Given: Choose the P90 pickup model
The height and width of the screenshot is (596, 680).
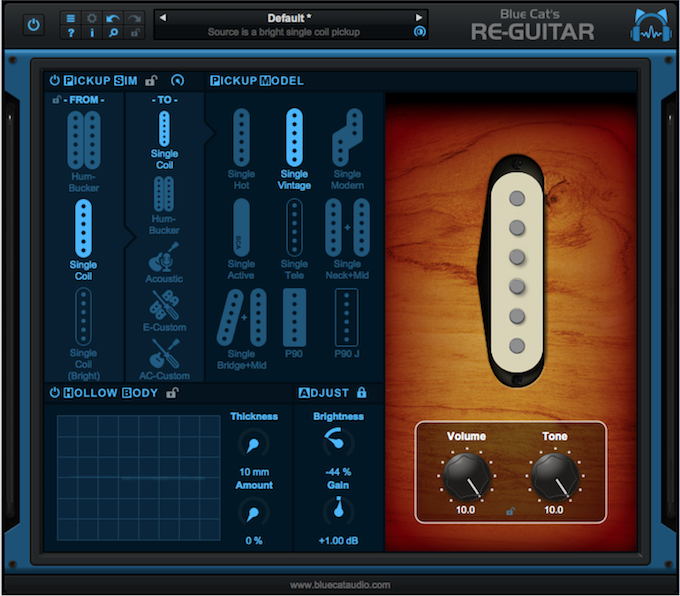Looking at the screenshot, I should [x=294, y=323].
